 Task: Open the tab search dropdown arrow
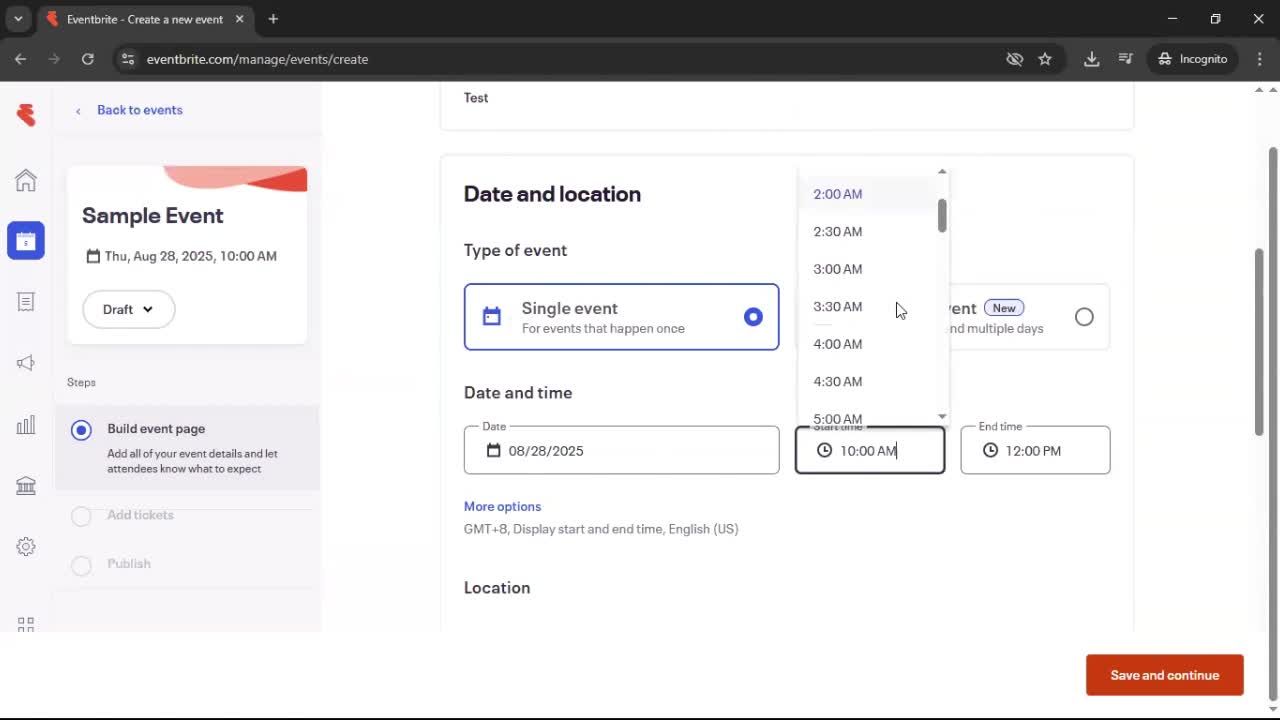[x=18, y=19]
